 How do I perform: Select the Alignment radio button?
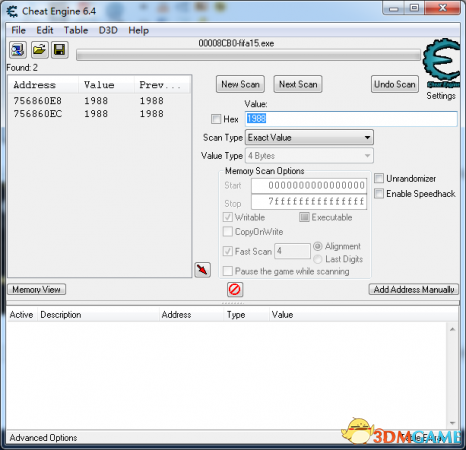pos(318,246)
